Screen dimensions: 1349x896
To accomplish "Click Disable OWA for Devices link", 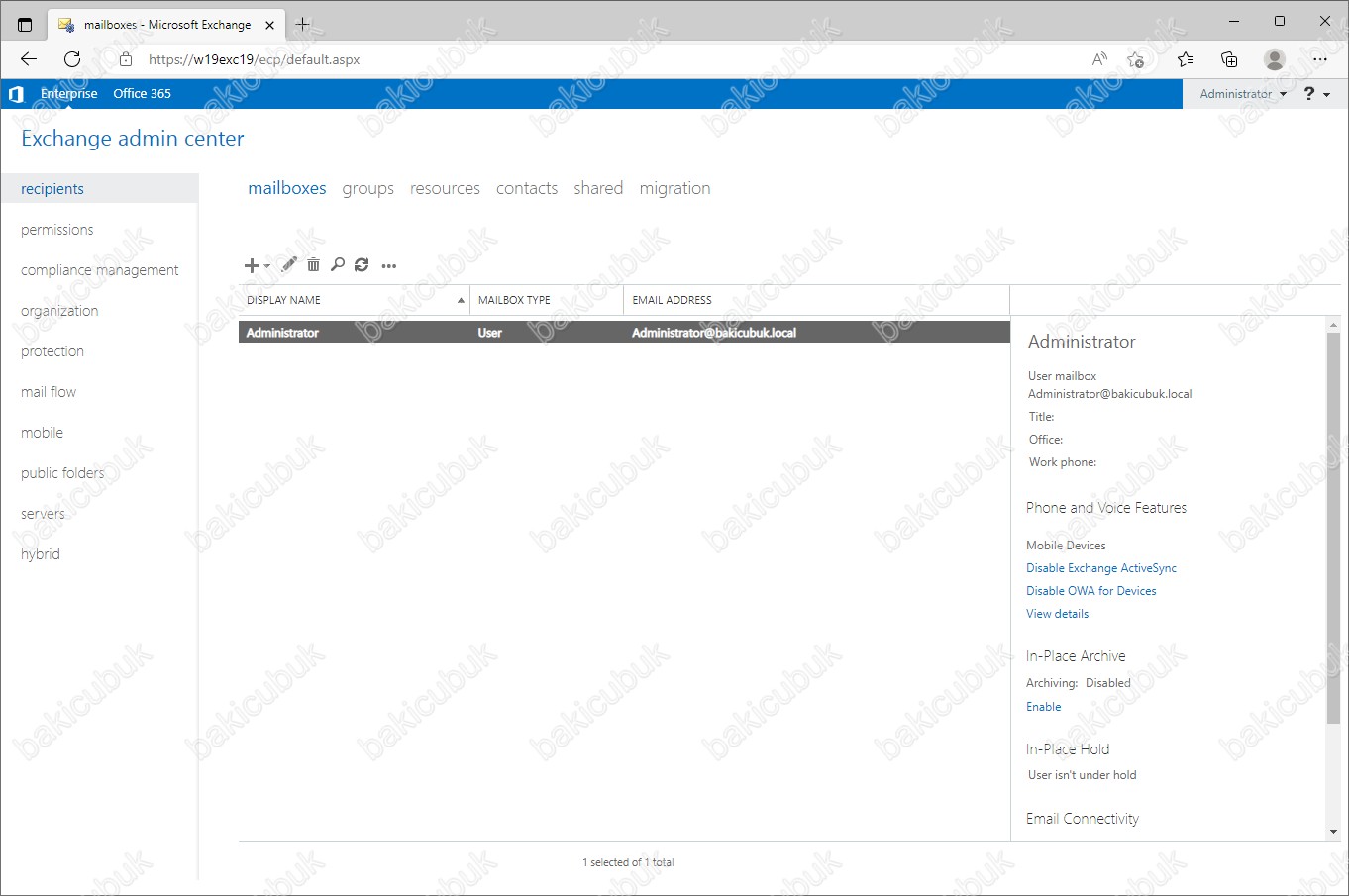I will click(1090, 591).
